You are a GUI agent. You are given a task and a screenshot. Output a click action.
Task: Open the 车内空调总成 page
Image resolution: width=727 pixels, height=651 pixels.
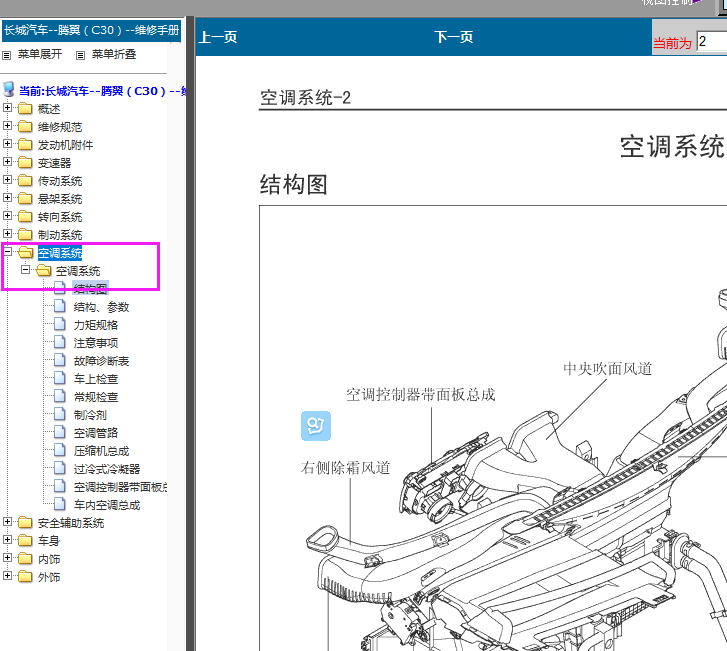click(107, 505)
